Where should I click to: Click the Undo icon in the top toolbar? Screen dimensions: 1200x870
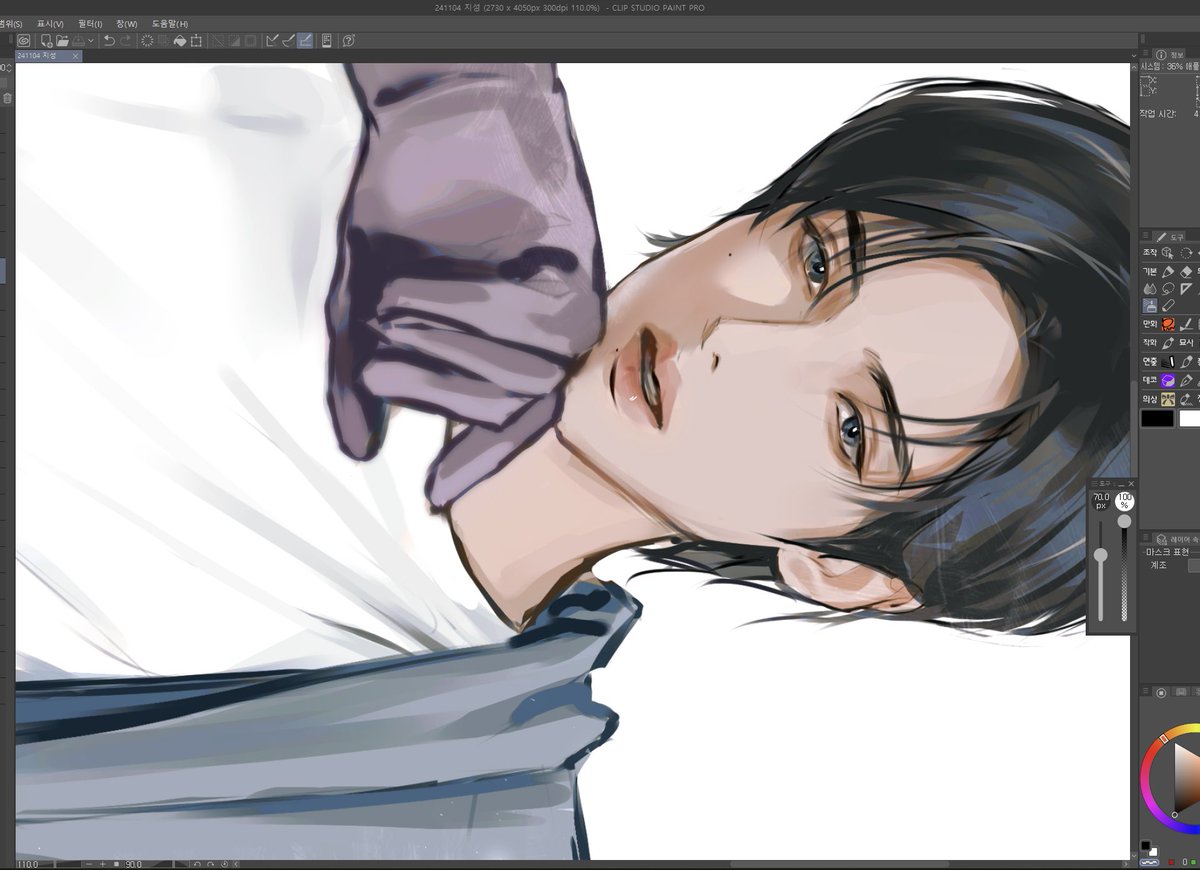pos(110,41)
